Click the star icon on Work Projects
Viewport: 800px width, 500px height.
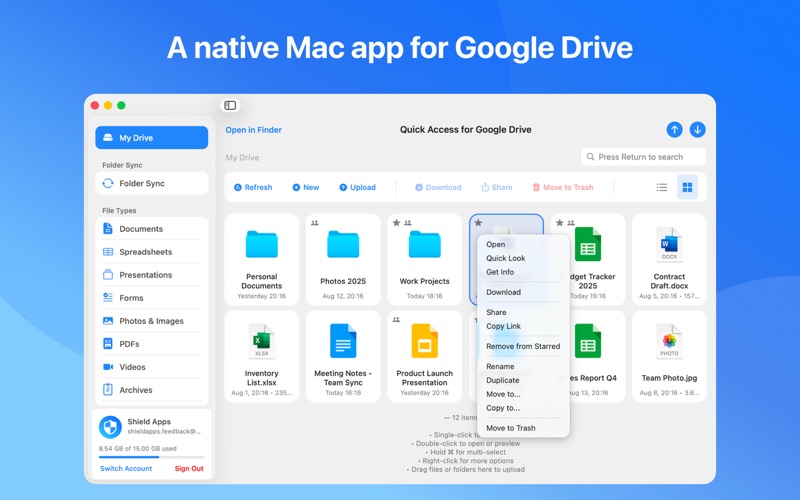tap(396, 223)
